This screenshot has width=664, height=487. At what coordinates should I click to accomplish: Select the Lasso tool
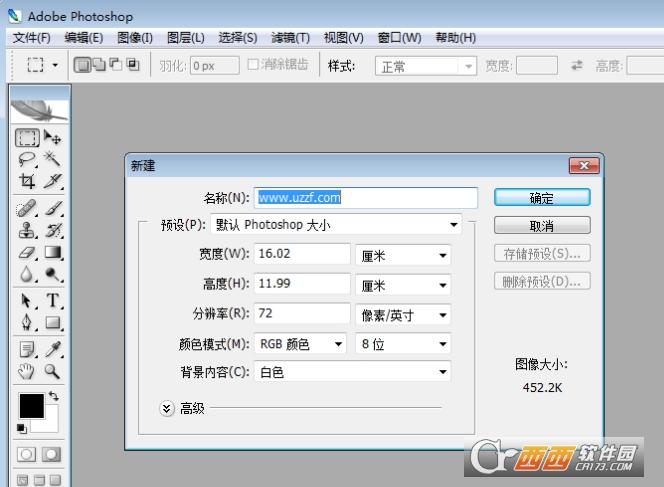coord(27,159)
